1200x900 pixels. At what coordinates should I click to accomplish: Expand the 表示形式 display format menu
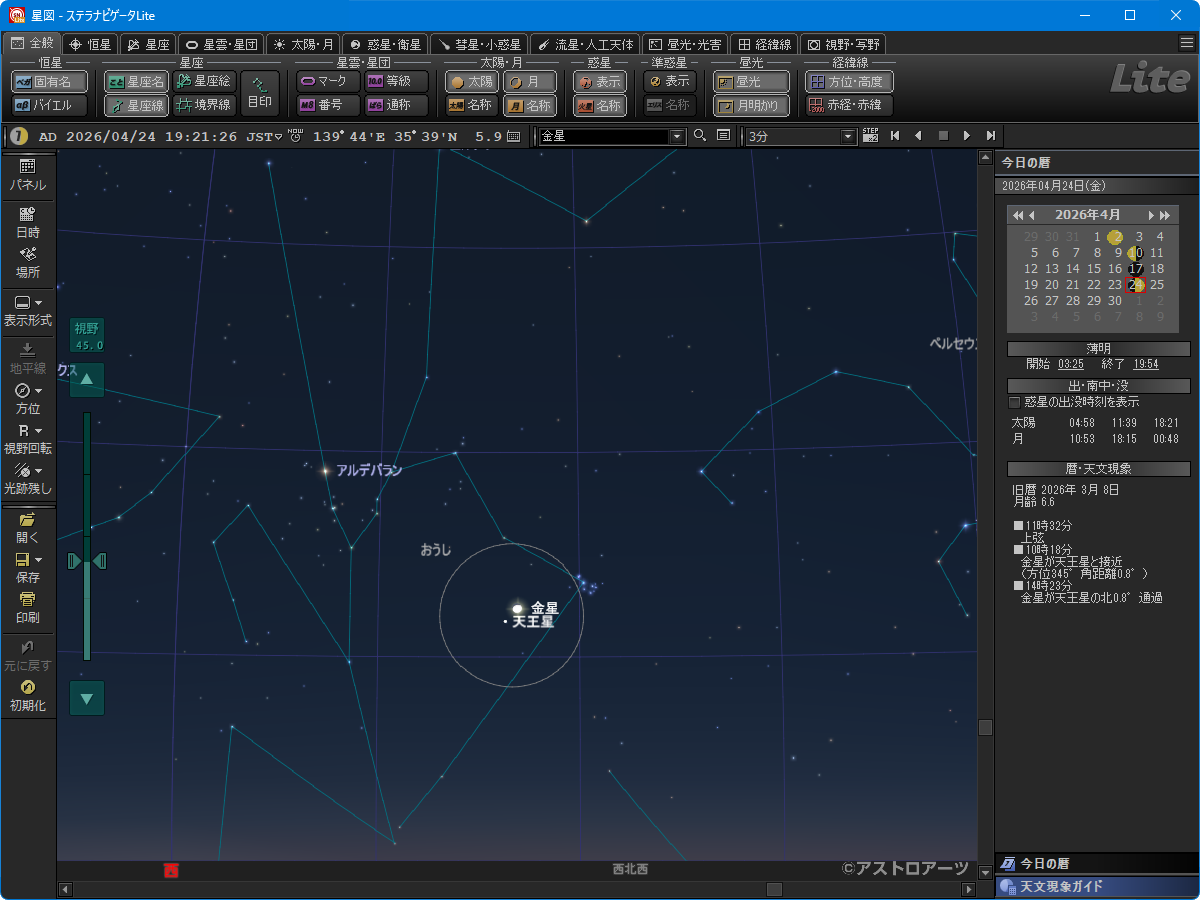tap(28, 311)
